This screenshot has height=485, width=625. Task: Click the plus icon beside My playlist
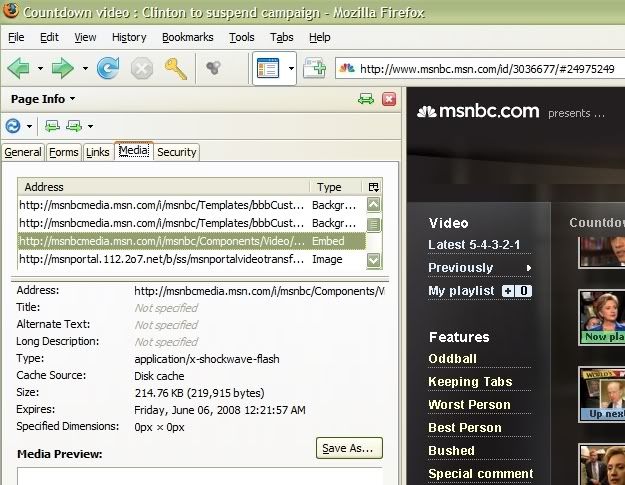coord(508,291)
